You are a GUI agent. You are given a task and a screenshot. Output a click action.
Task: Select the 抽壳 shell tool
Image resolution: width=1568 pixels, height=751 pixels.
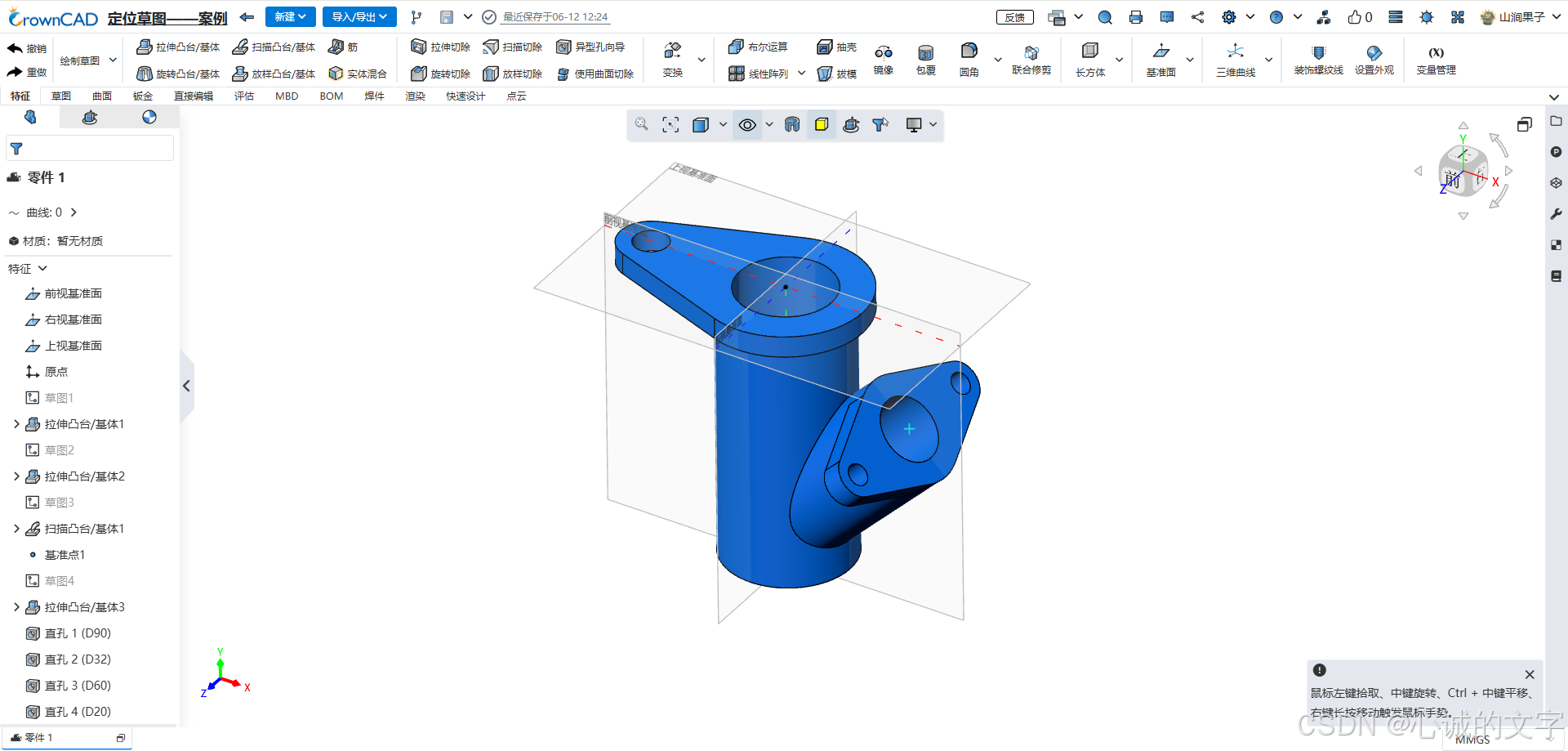(x=836, y=47)
